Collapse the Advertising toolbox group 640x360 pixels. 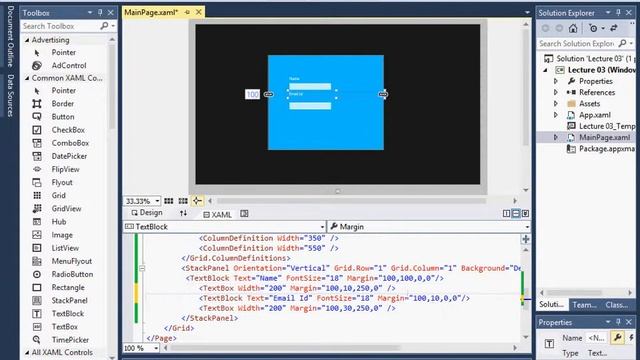(27, 40)
